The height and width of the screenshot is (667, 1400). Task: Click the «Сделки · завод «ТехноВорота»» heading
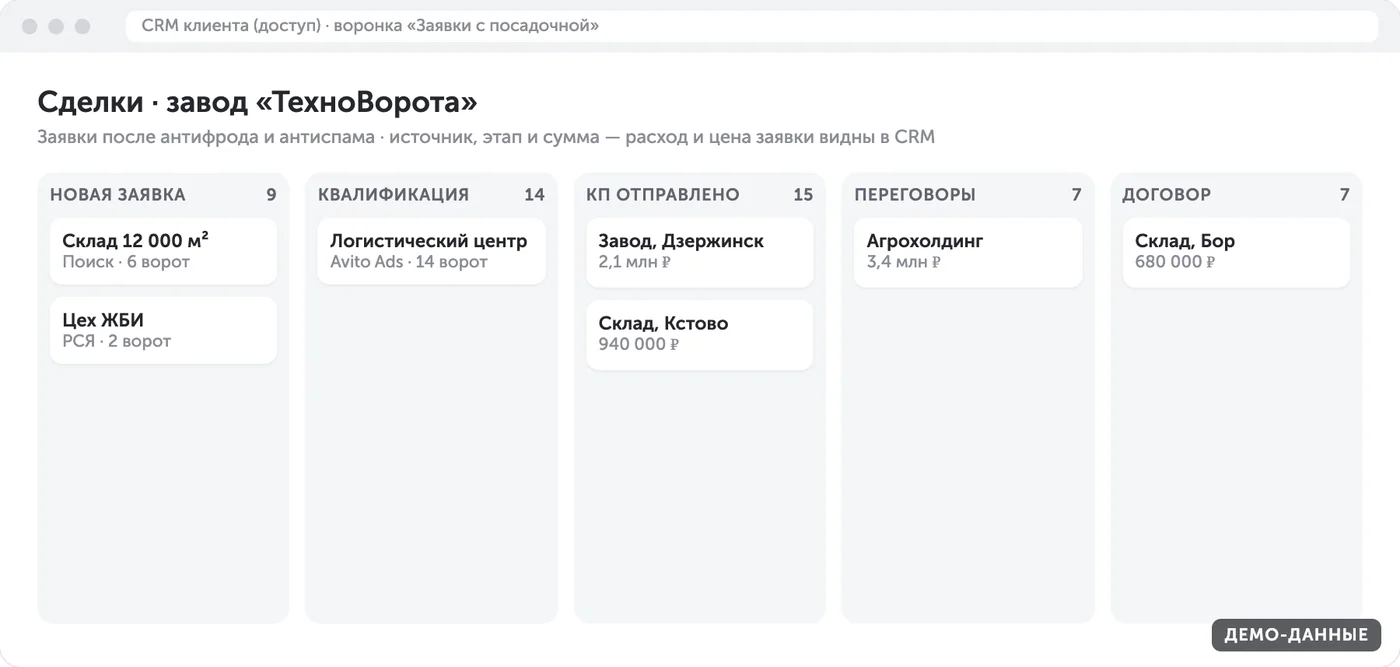click(257, 102)
